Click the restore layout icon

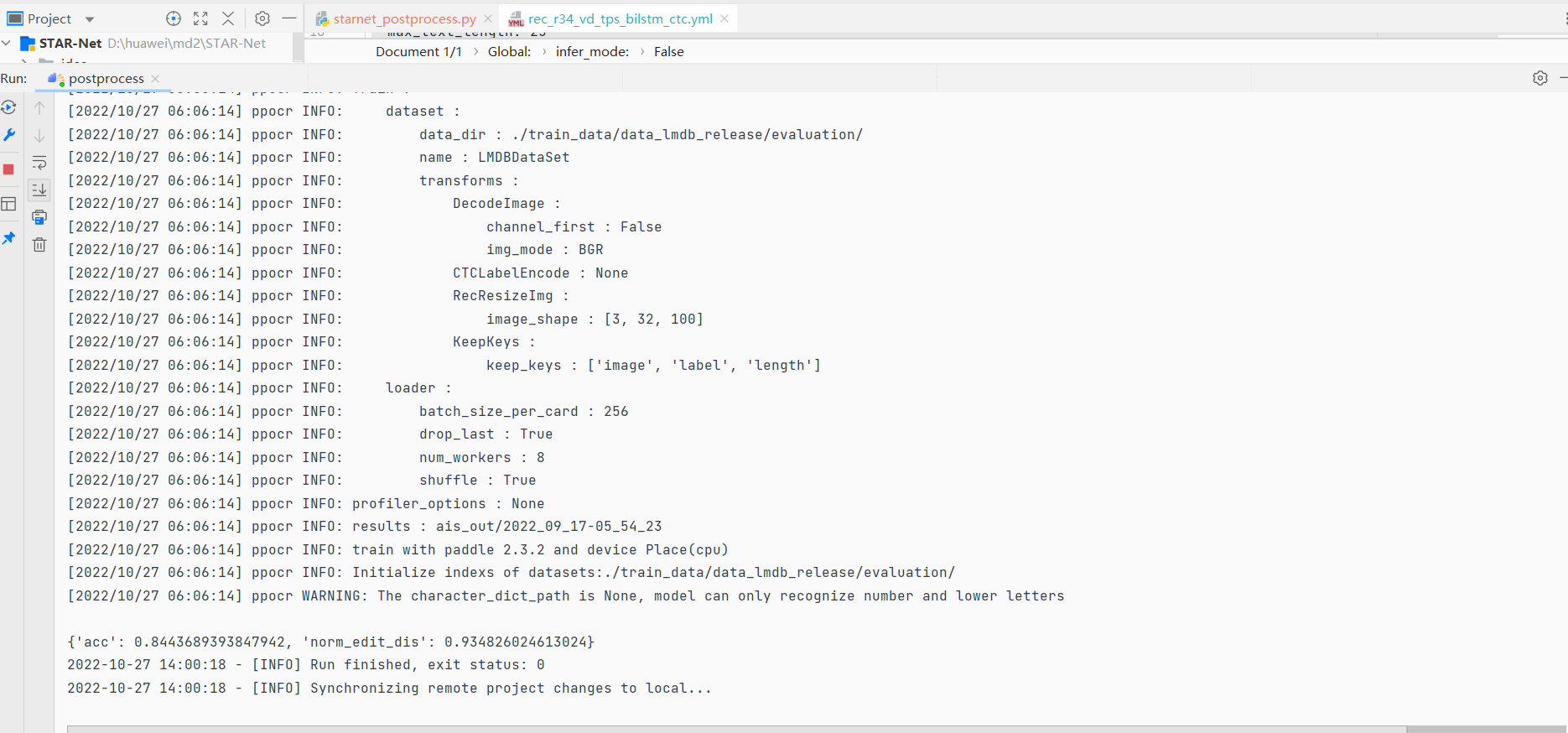tap(9, 204)
